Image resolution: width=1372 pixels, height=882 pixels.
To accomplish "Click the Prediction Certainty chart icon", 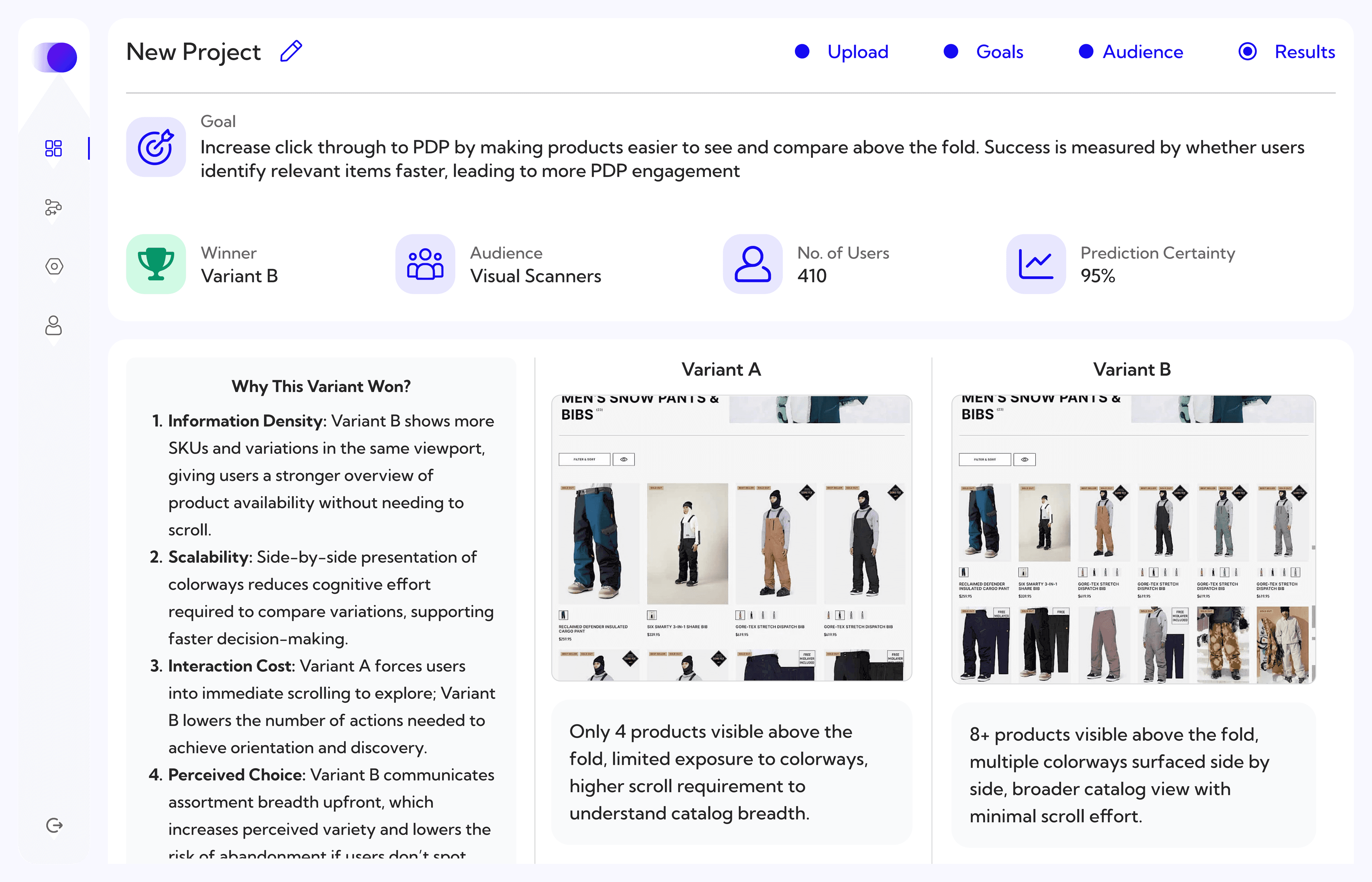I will coord(1036,264).
